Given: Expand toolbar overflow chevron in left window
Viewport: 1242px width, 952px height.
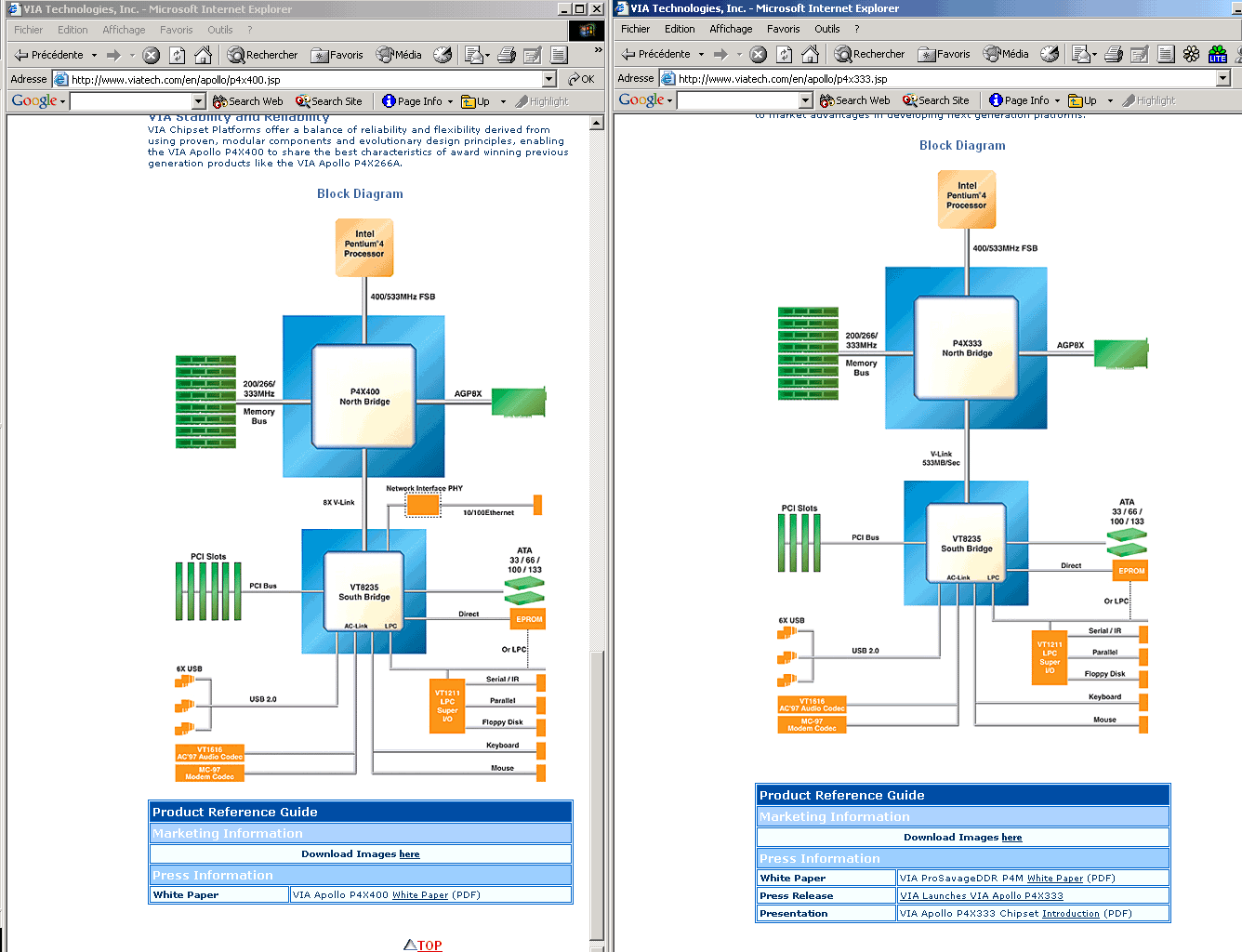Looking at the screenshot, I should click(x=598, y=50).
